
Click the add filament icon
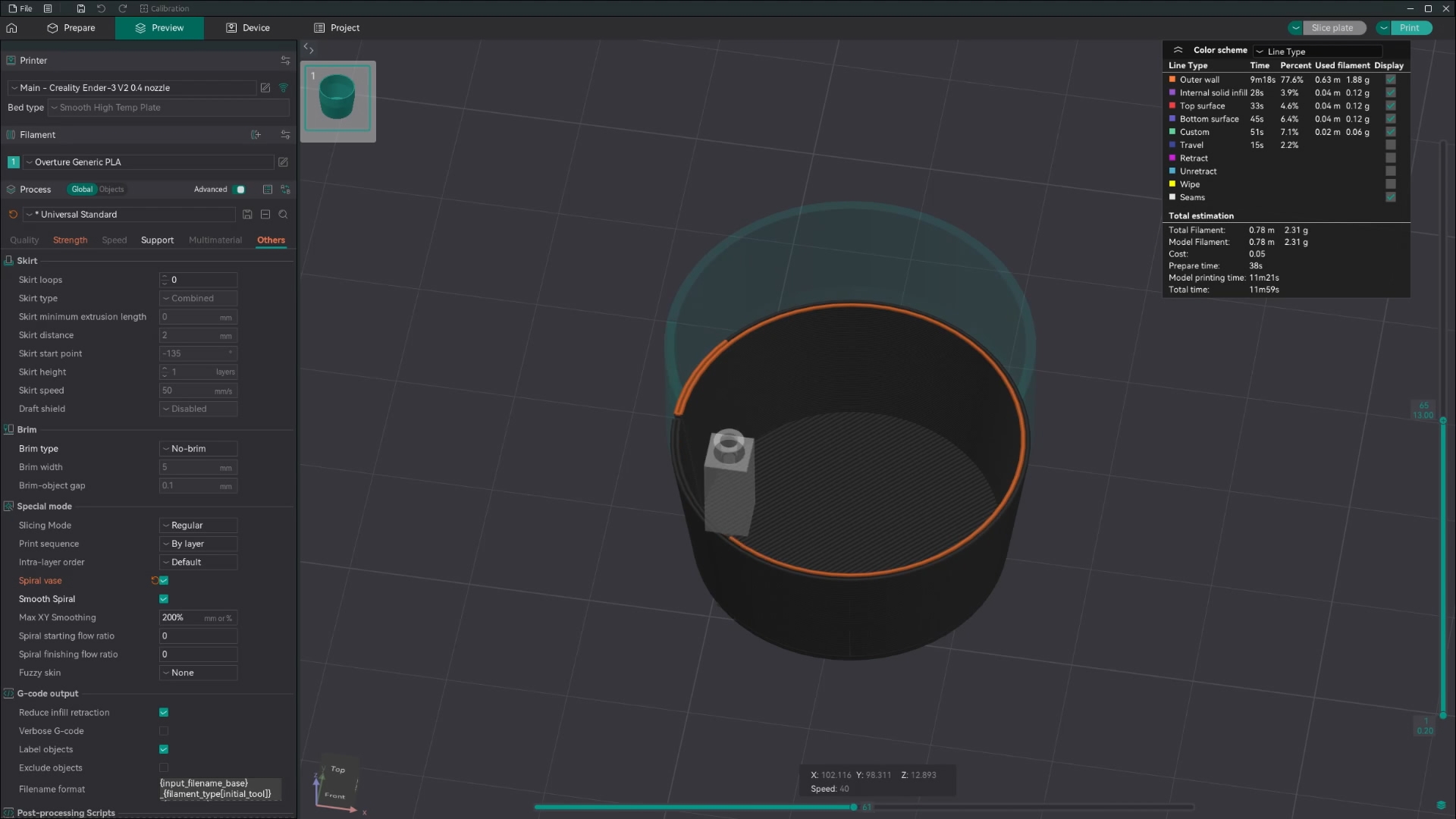[x=256, y=135]
